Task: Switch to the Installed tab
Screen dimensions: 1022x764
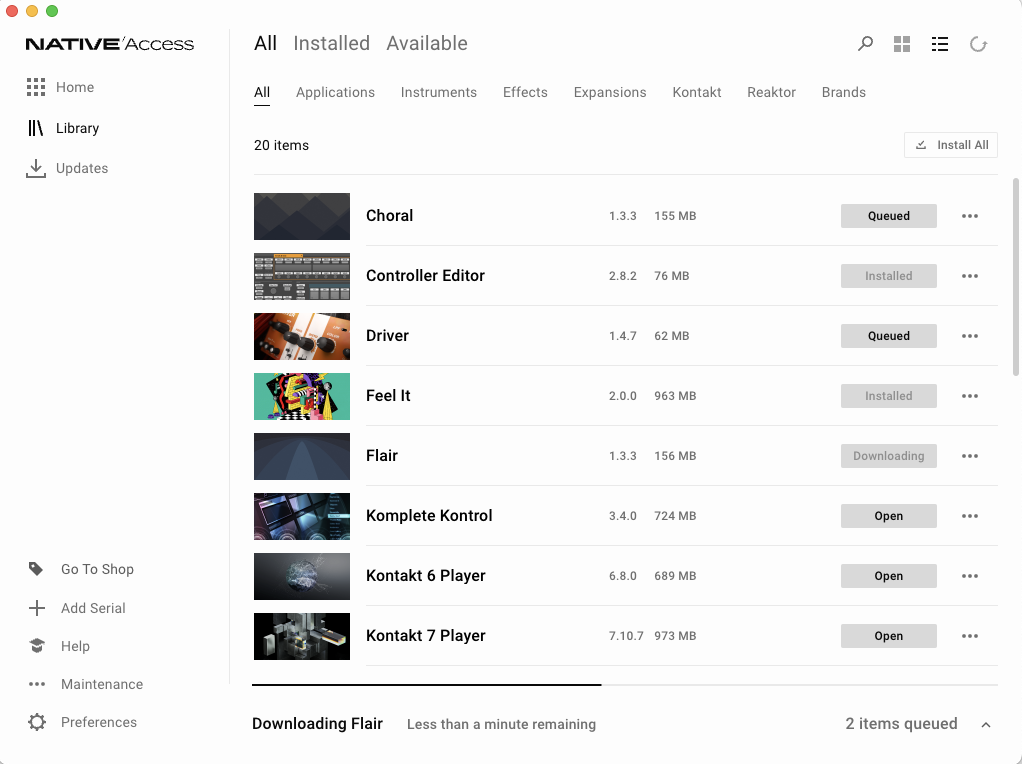Action: click(331, 43)
